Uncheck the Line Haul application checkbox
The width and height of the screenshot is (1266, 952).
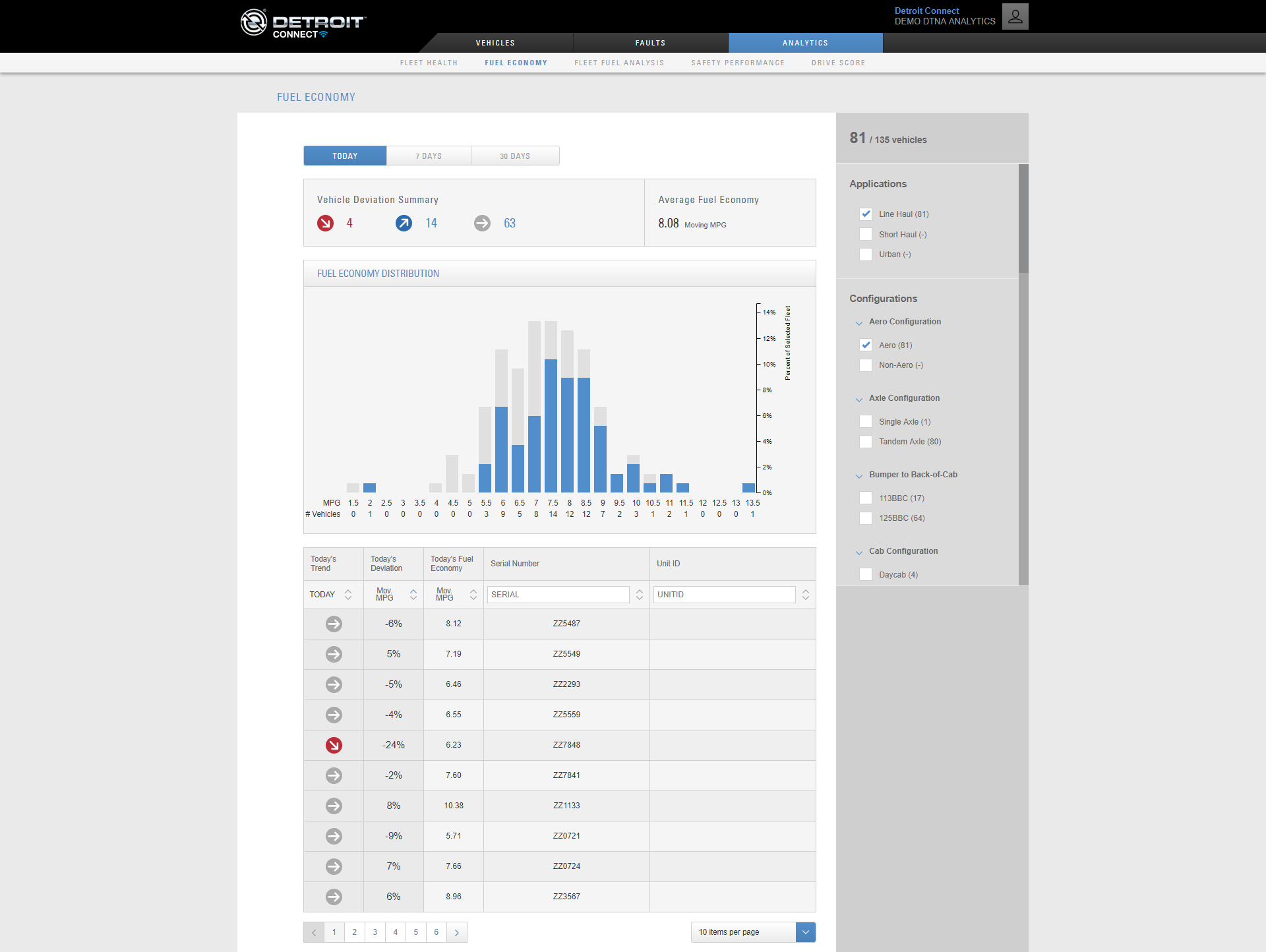[866, 214]
